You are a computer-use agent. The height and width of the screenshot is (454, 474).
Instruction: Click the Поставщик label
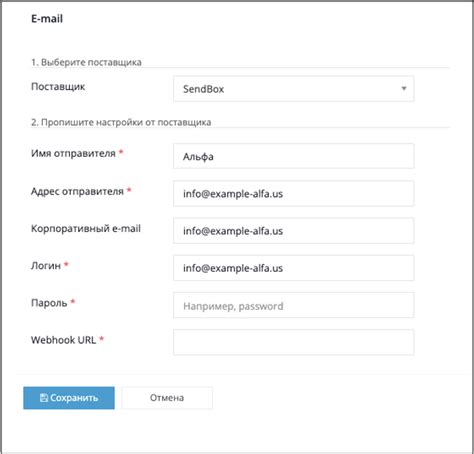pos(58,87)
